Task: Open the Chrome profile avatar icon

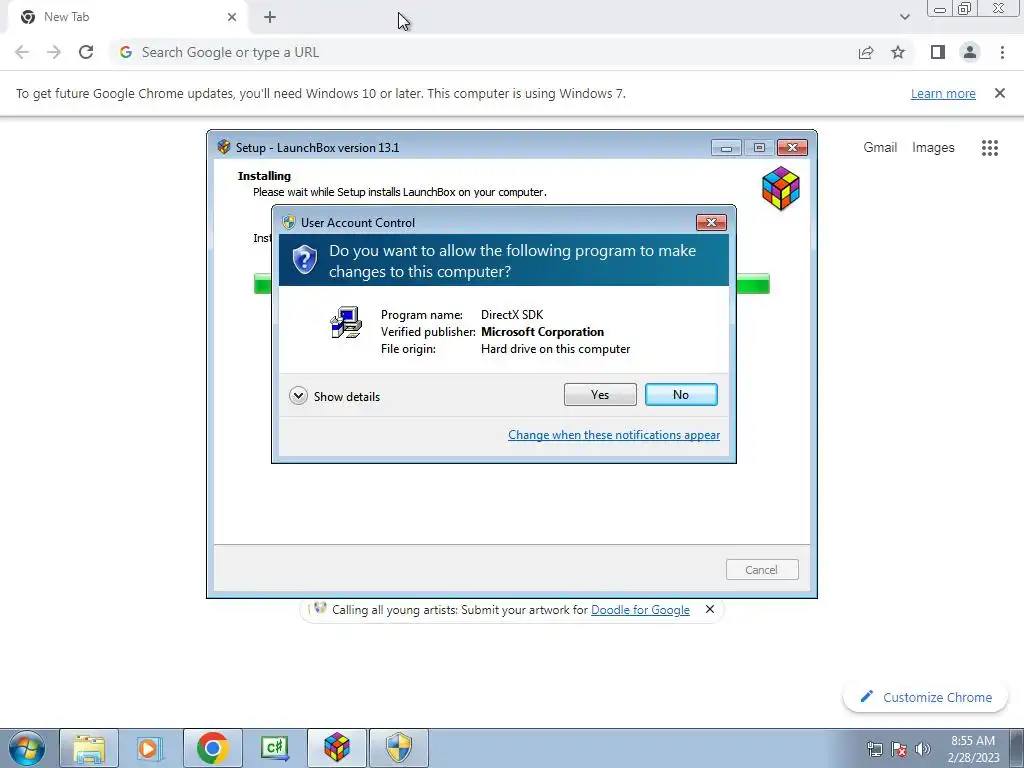Action: point(970,52)
